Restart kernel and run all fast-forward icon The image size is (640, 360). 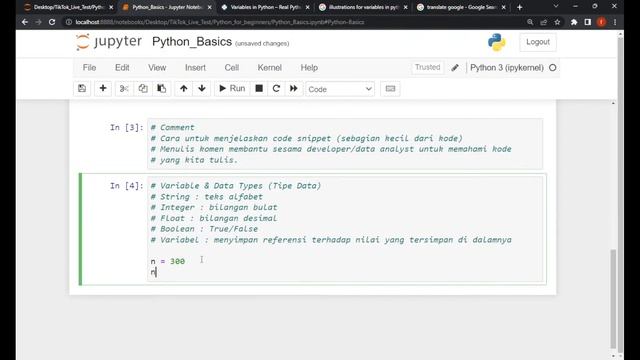click(293, 89)
